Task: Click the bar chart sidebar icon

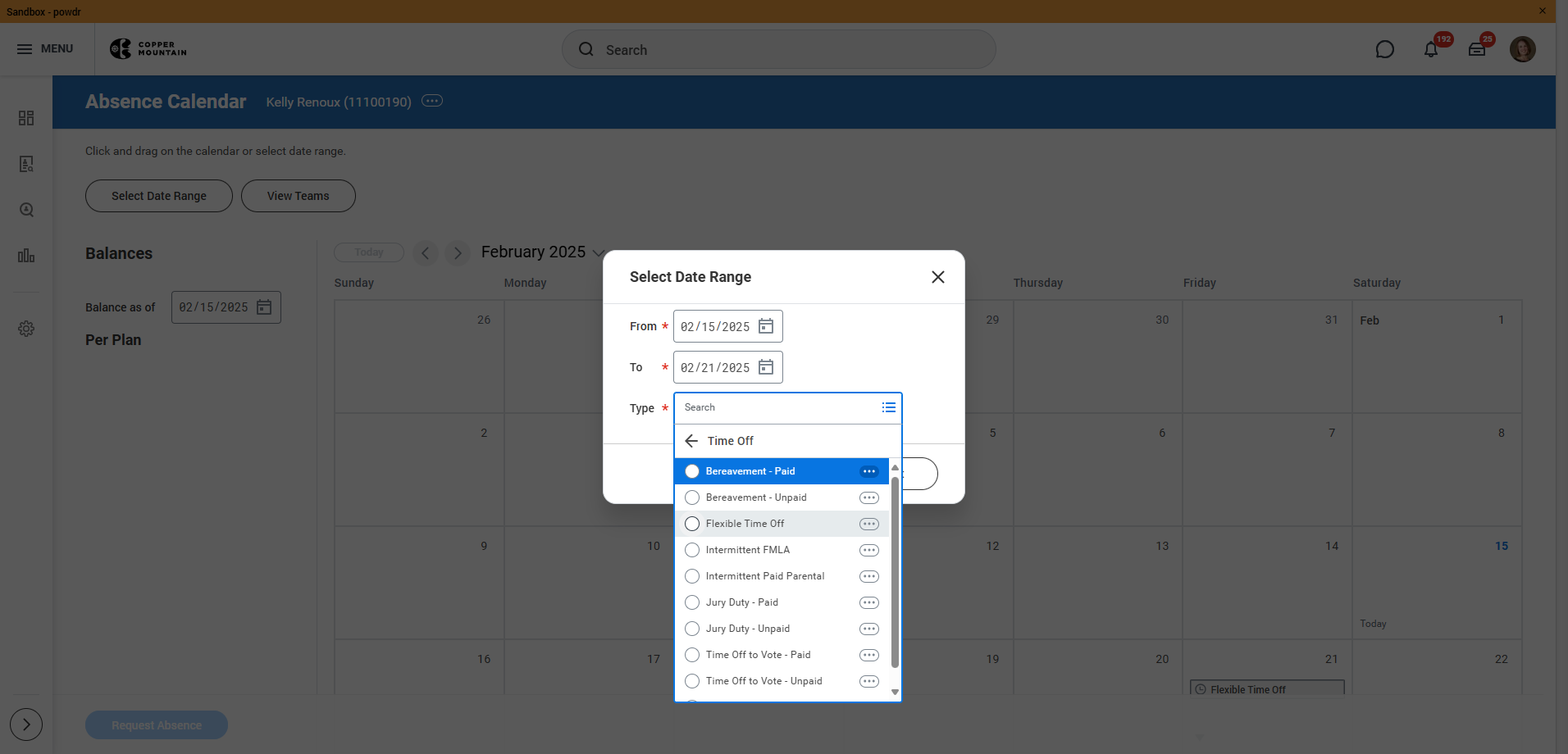Action: coord(26,256)
